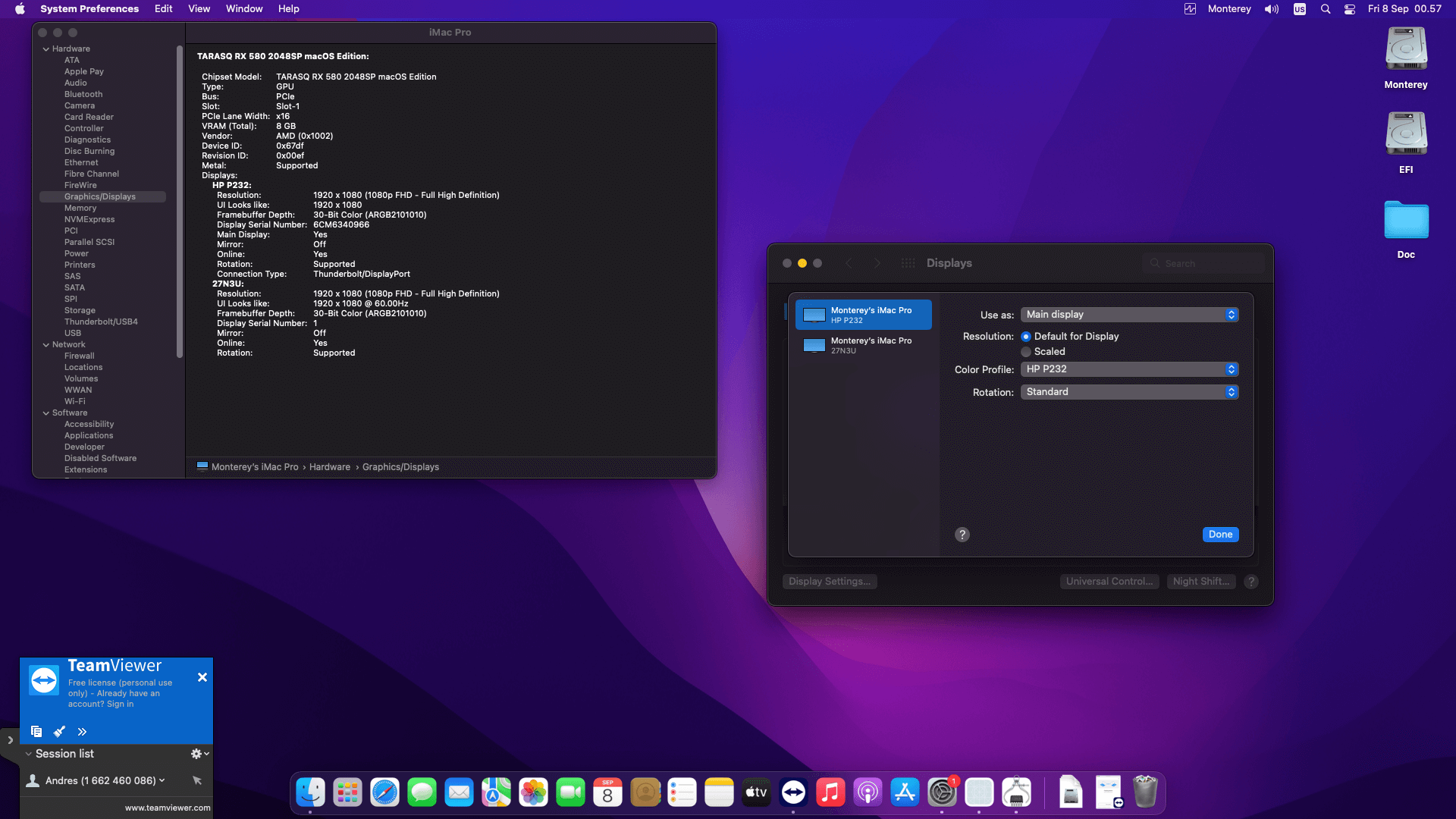Collapse TeamViewer panel with side arrow

tap(10, 740)
